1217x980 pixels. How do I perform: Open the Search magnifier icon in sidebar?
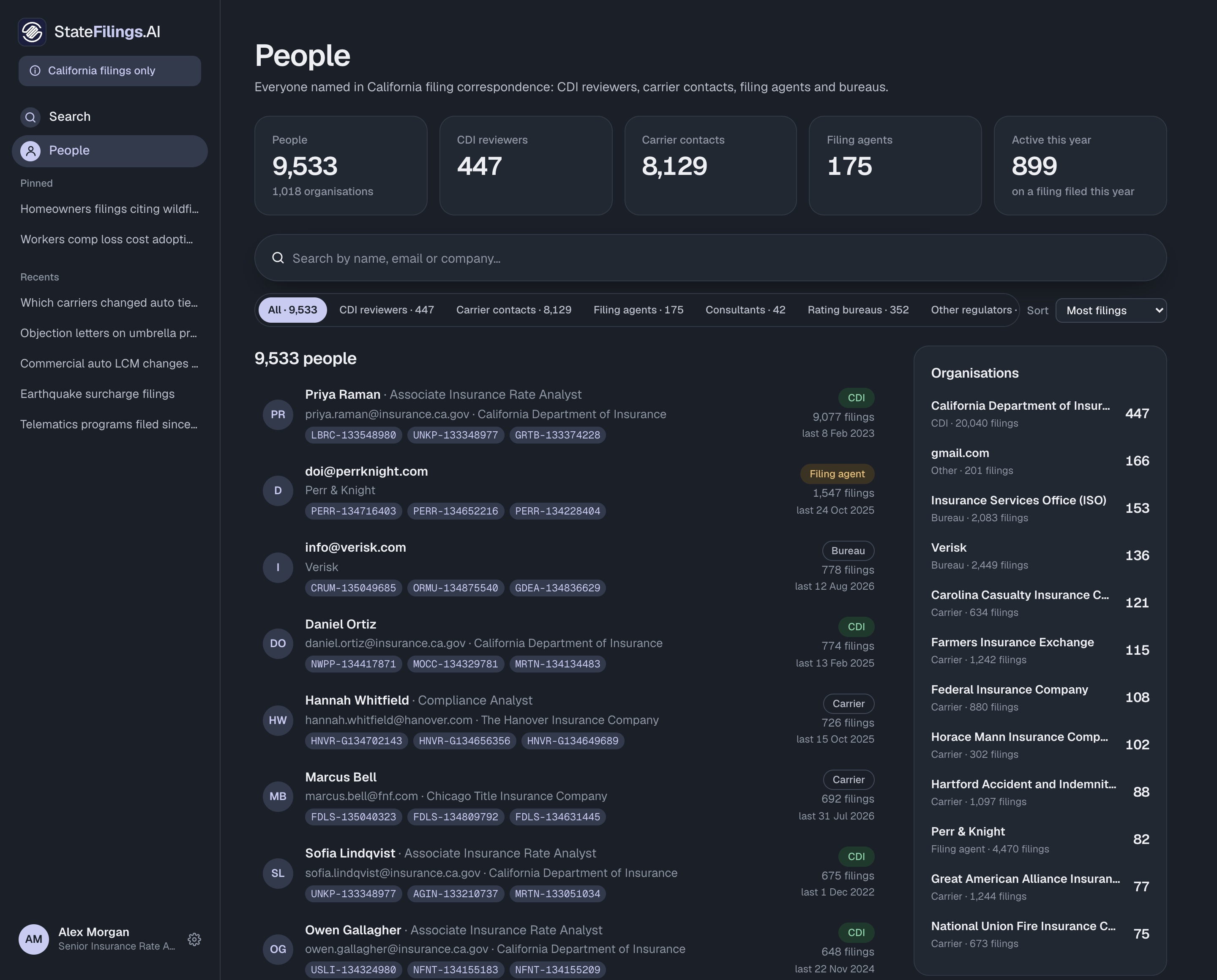tap(30, 117)
